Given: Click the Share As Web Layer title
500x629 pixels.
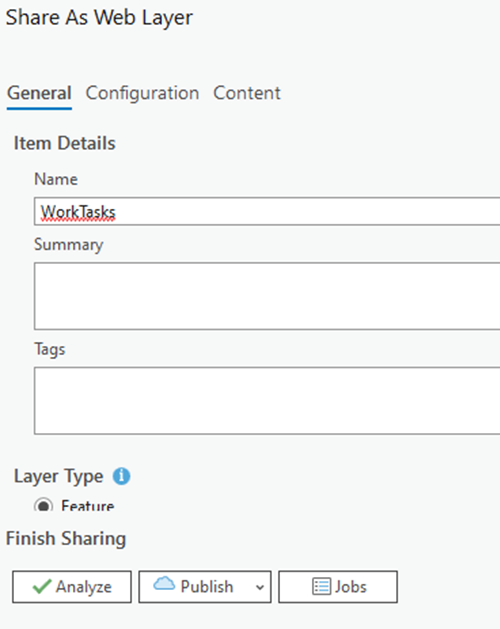Looking at the screenshot, I should pos(99,18).
